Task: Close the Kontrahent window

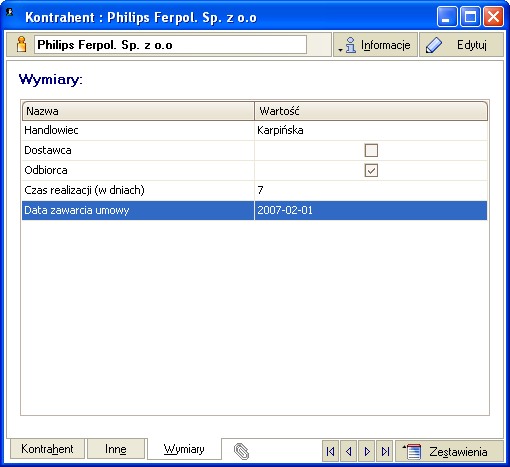Action: point(494,16)
